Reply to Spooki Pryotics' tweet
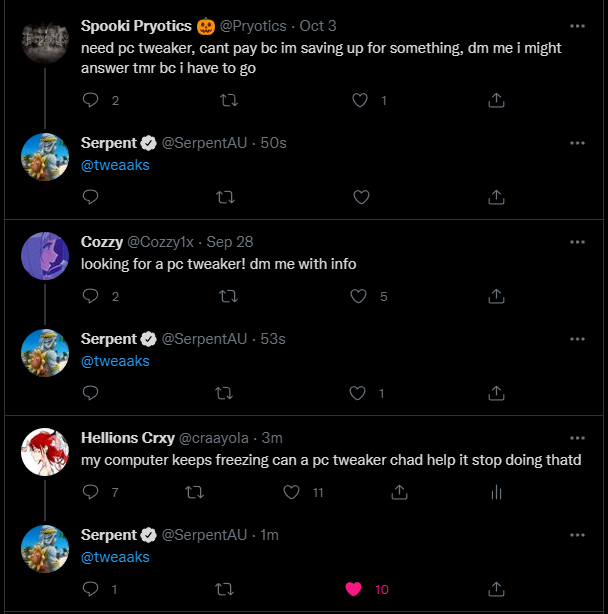Screen dimensions: 608x614 coord(90,100)
